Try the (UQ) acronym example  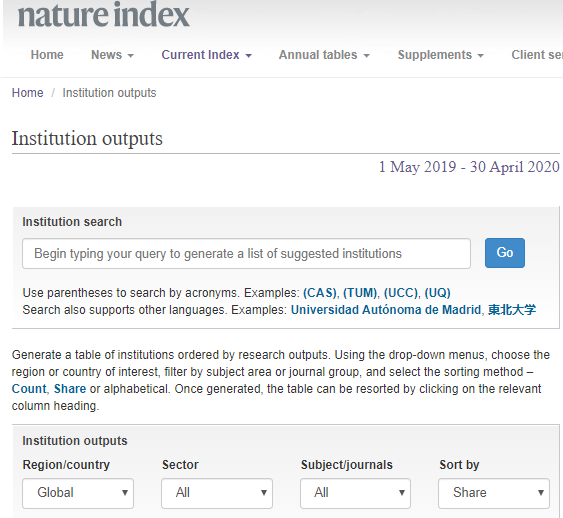tap(437, 293)
